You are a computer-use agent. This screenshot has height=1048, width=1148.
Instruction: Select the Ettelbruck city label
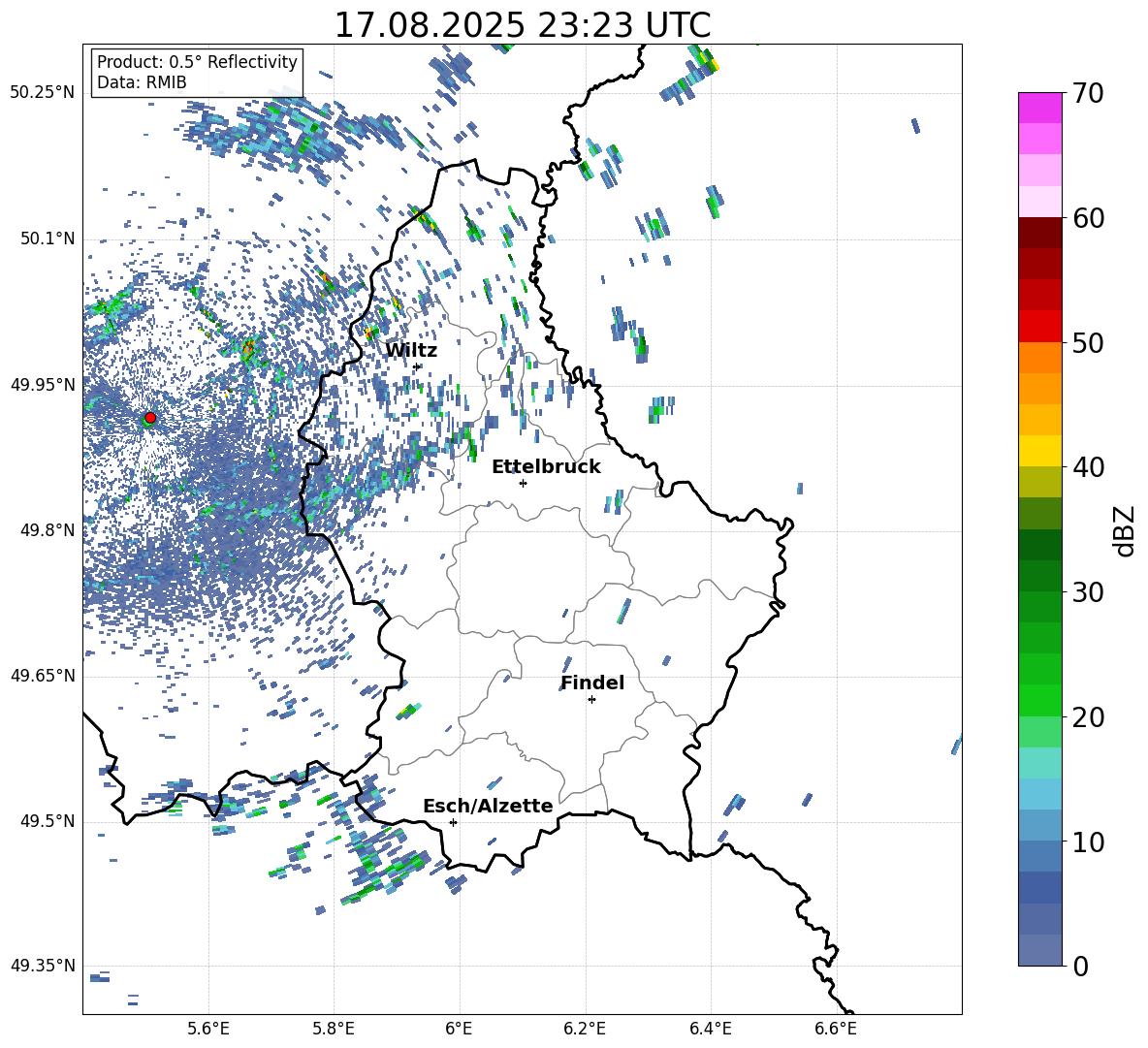pos(546,467)
